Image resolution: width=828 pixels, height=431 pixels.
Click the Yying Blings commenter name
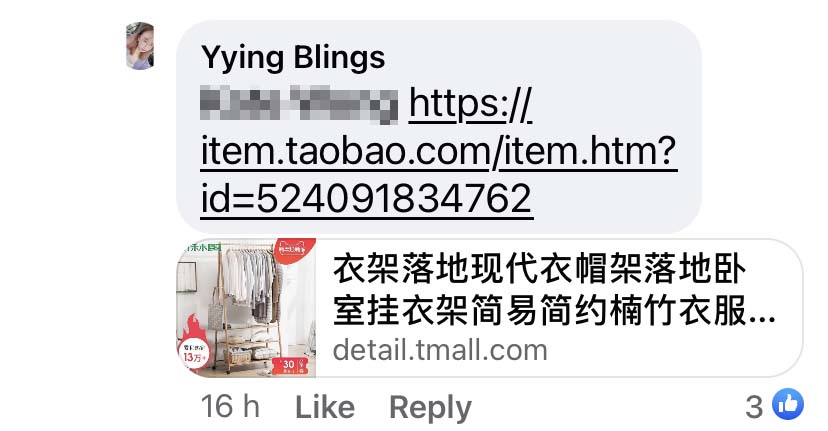click(x=293, y=58)
